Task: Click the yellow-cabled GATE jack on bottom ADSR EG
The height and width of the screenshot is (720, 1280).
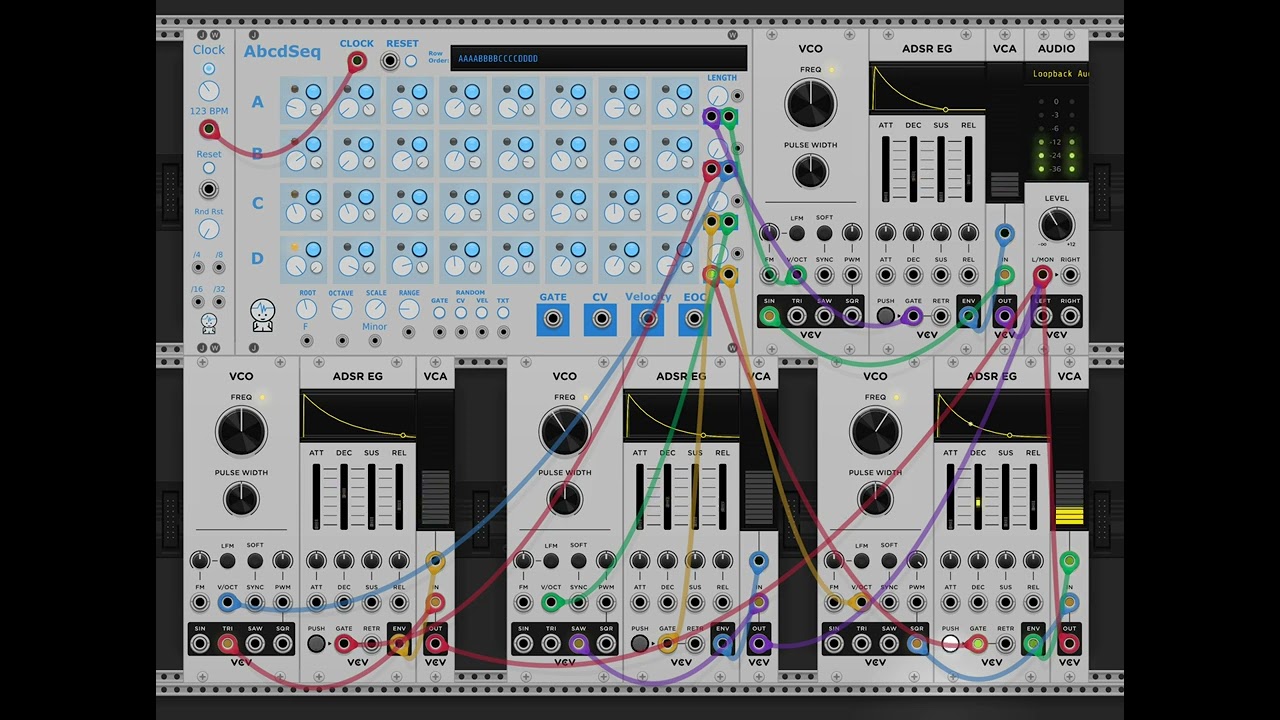Action: point(667,644)
